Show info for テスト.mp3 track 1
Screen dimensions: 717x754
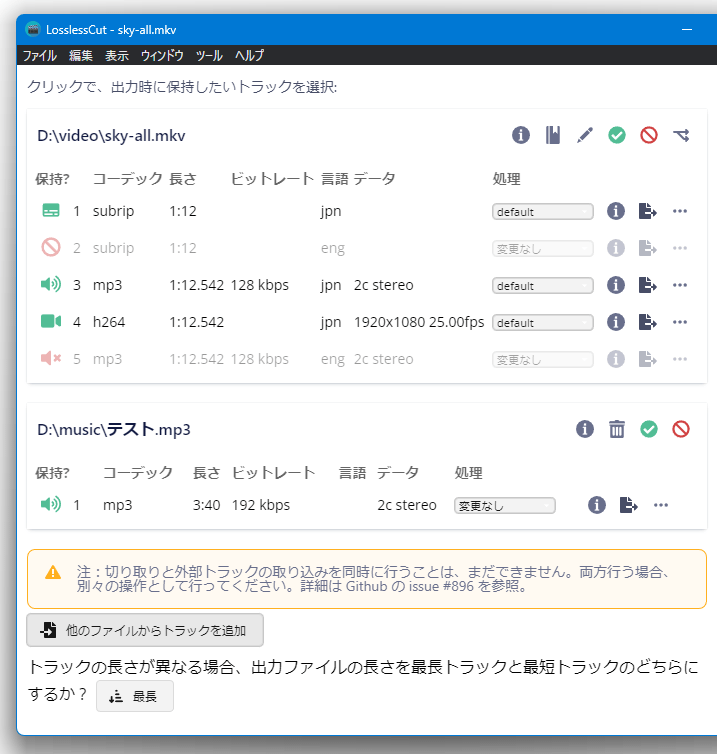click(x=597, y=505)
